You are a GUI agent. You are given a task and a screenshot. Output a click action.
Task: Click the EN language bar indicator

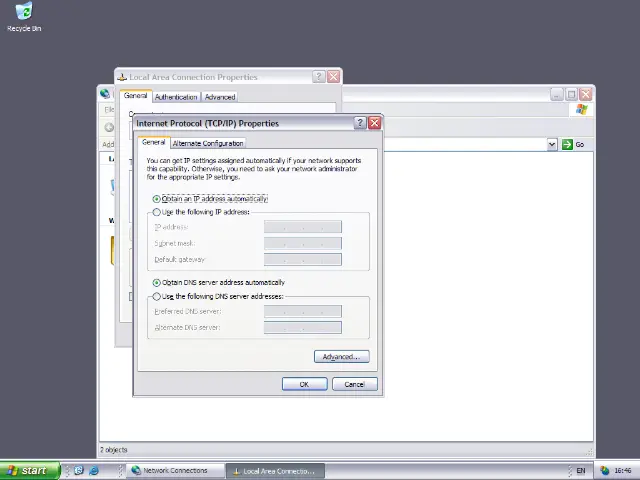581,470
